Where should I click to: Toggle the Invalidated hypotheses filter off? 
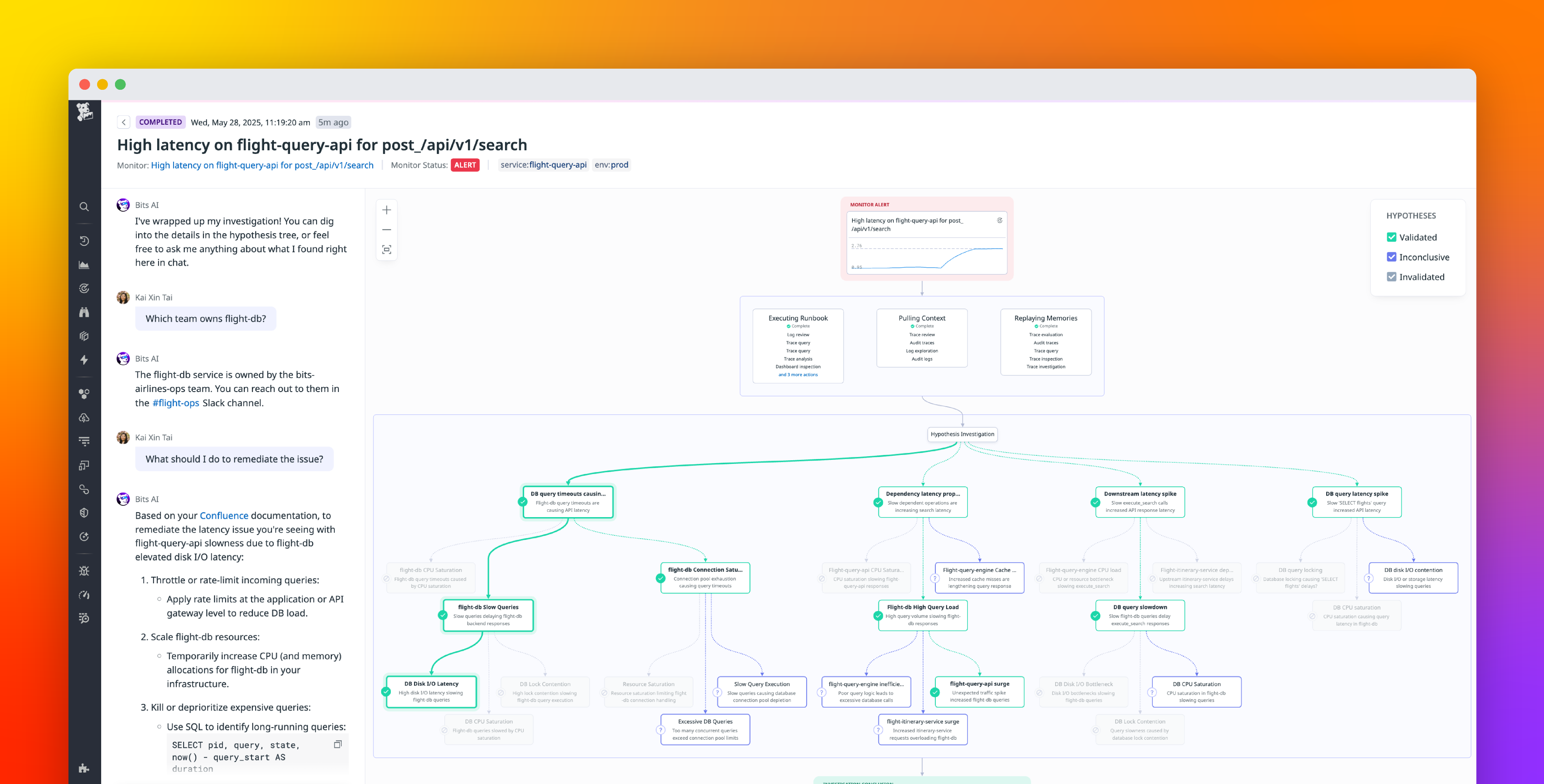point(1392,276)
